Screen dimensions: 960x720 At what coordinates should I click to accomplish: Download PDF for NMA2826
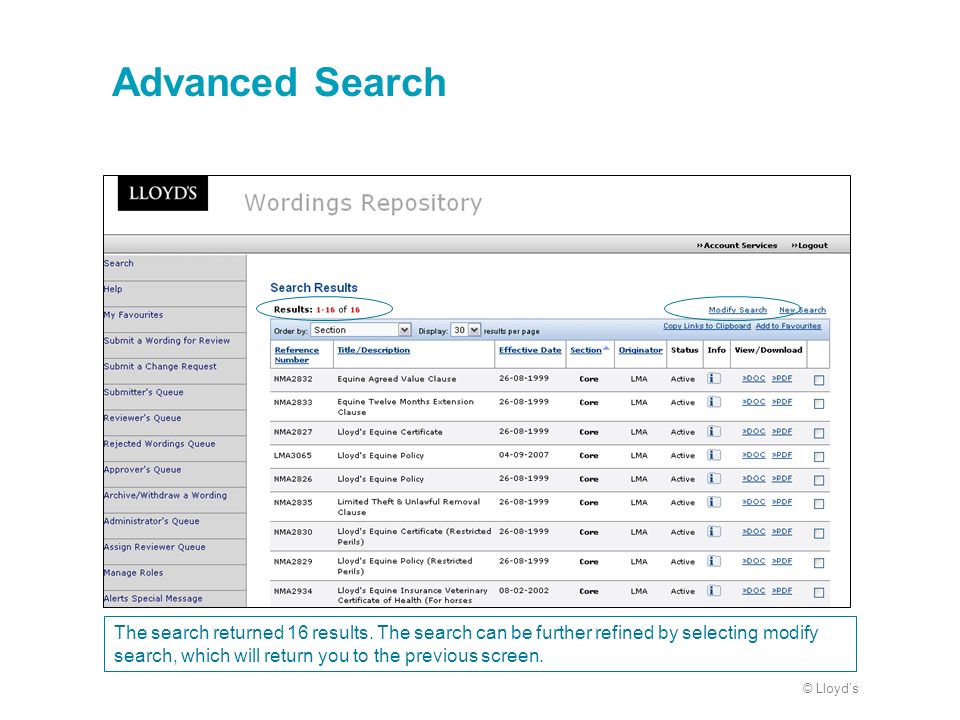point(782,478)
